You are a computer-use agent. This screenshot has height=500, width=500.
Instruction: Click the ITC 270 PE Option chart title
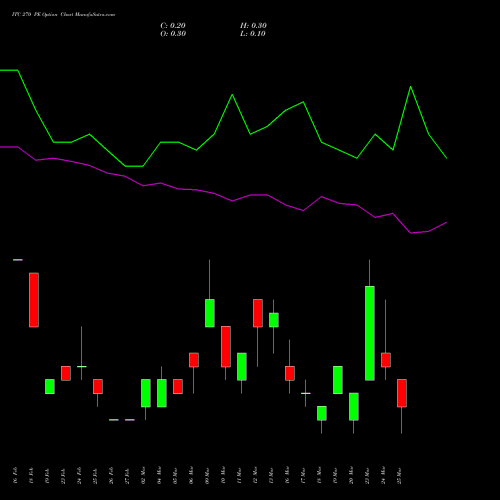pyautogui.click(x=63, y=15)
